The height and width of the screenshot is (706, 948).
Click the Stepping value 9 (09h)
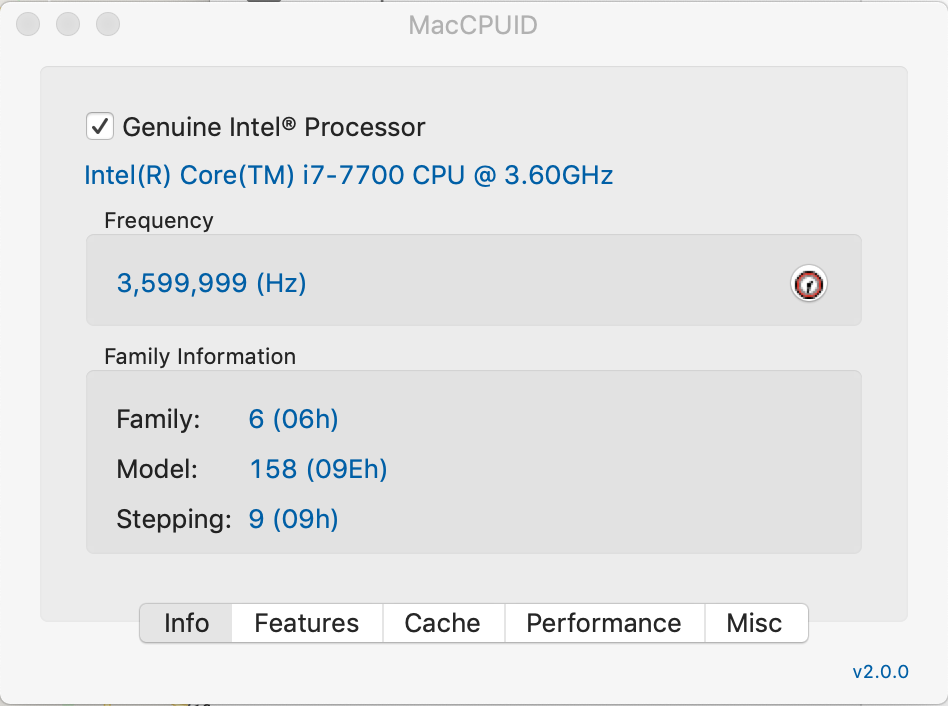point(293,519)
